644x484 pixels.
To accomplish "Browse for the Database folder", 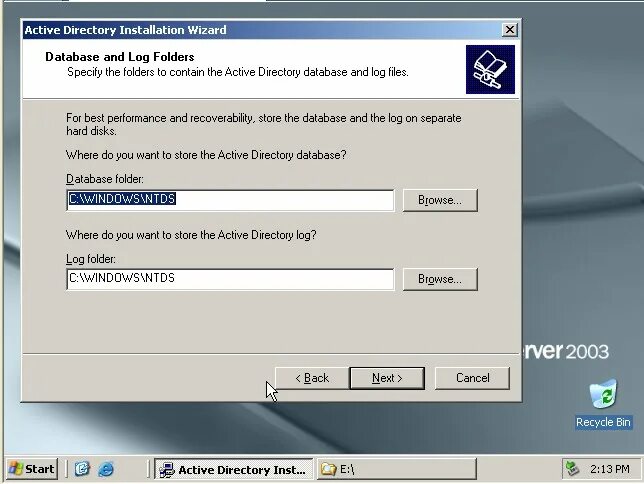I will (x=440, y=200).
